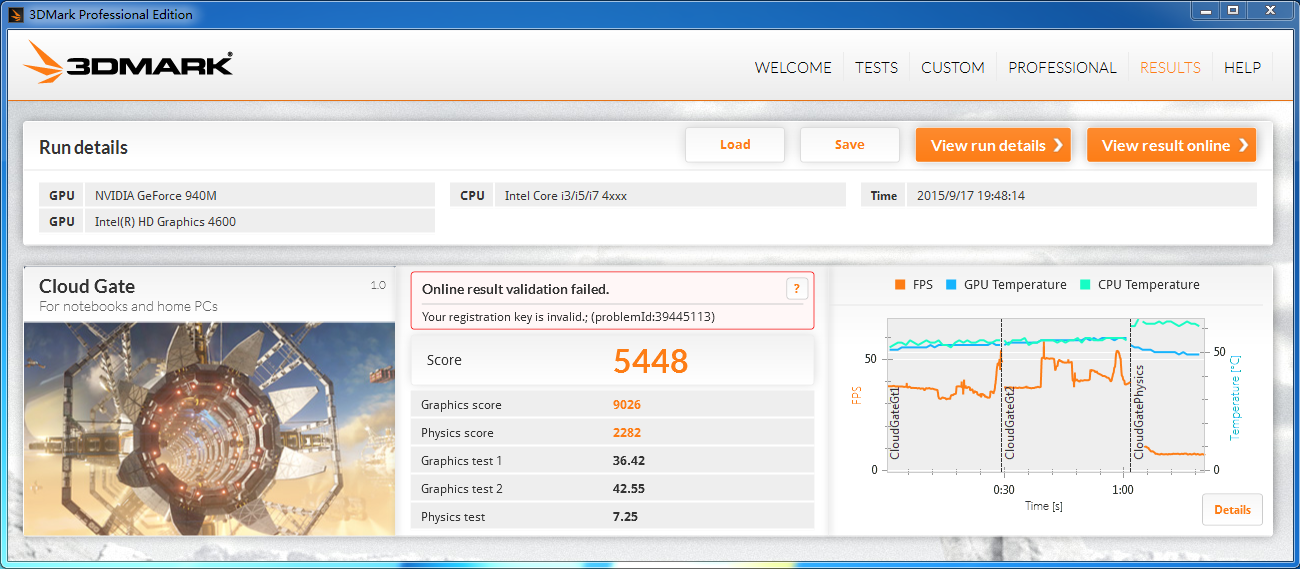Click the Graphics test 2 value 42.55
This screenshot has height=569, width=1300.
pyautogui.click(x=629, y=489)
